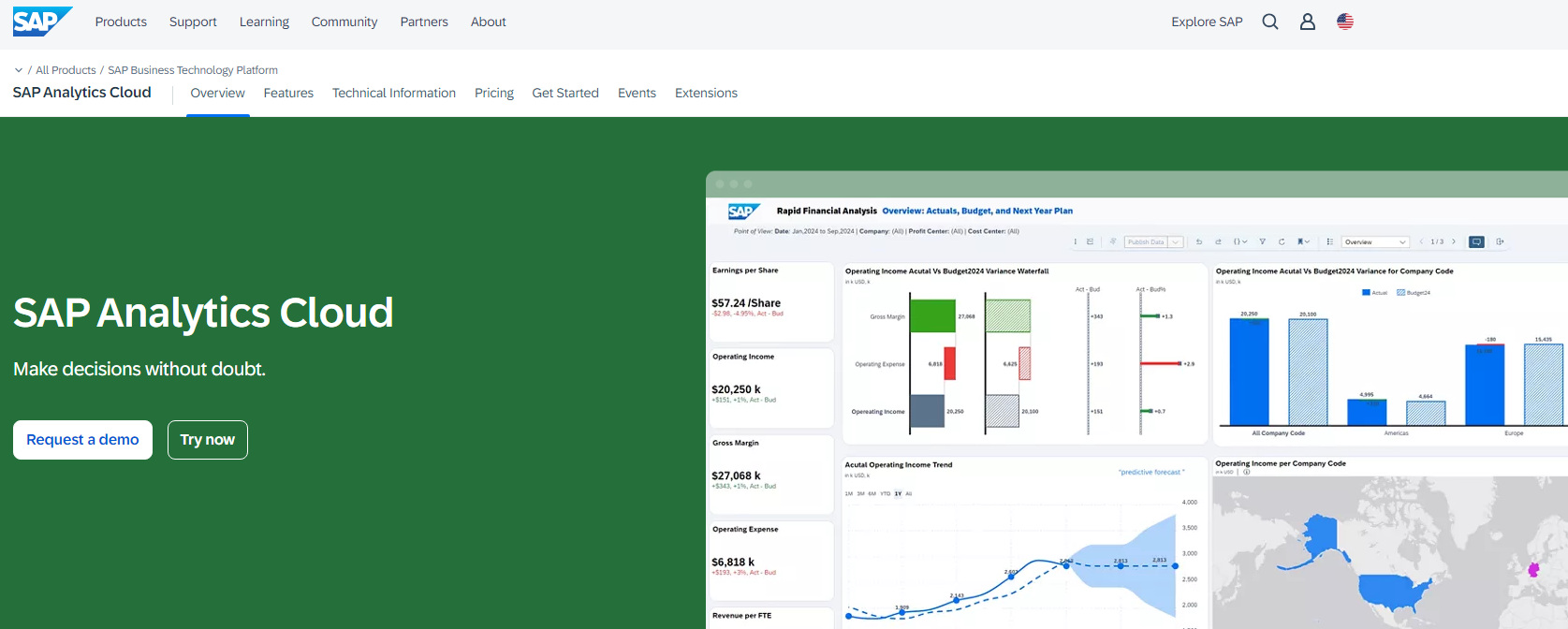Viewport: 1568px width, 629px height.
Task: Click the Earnings per Share $57.24 card
Action: click(x=771, y=302)
